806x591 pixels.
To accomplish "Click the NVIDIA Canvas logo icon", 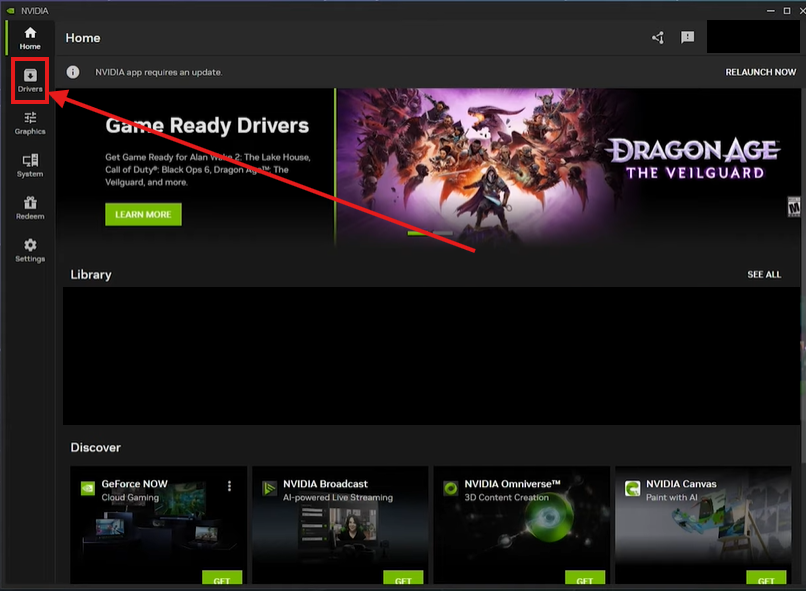I will (632, 488).
